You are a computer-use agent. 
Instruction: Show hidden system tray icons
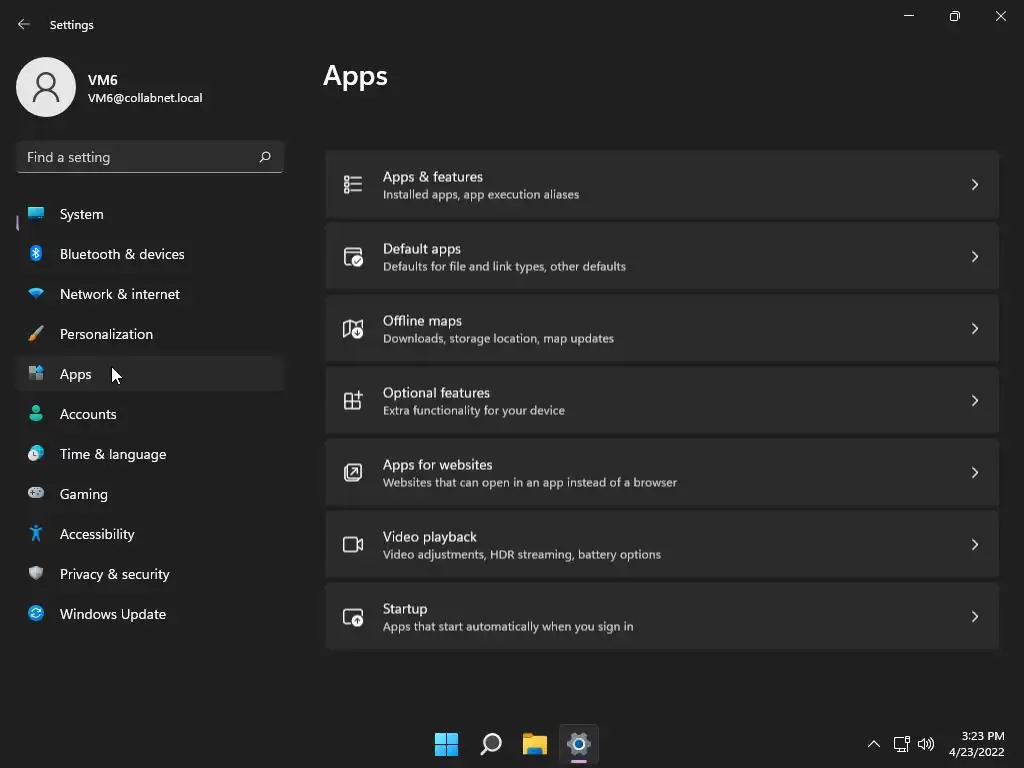(x=873, y=744)
